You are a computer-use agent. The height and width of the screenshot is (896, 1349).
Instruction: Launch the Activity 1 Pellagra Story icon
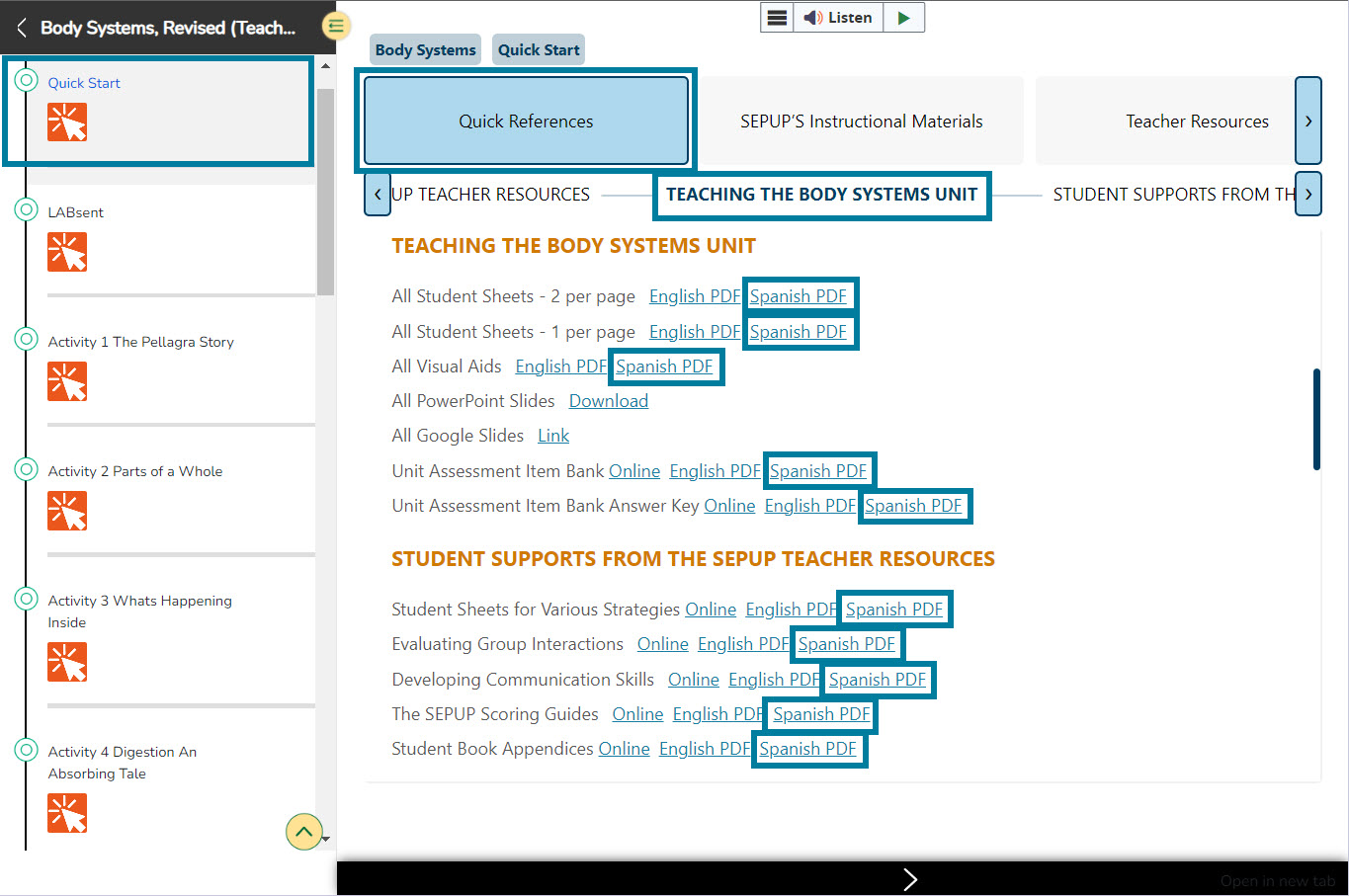67,381
